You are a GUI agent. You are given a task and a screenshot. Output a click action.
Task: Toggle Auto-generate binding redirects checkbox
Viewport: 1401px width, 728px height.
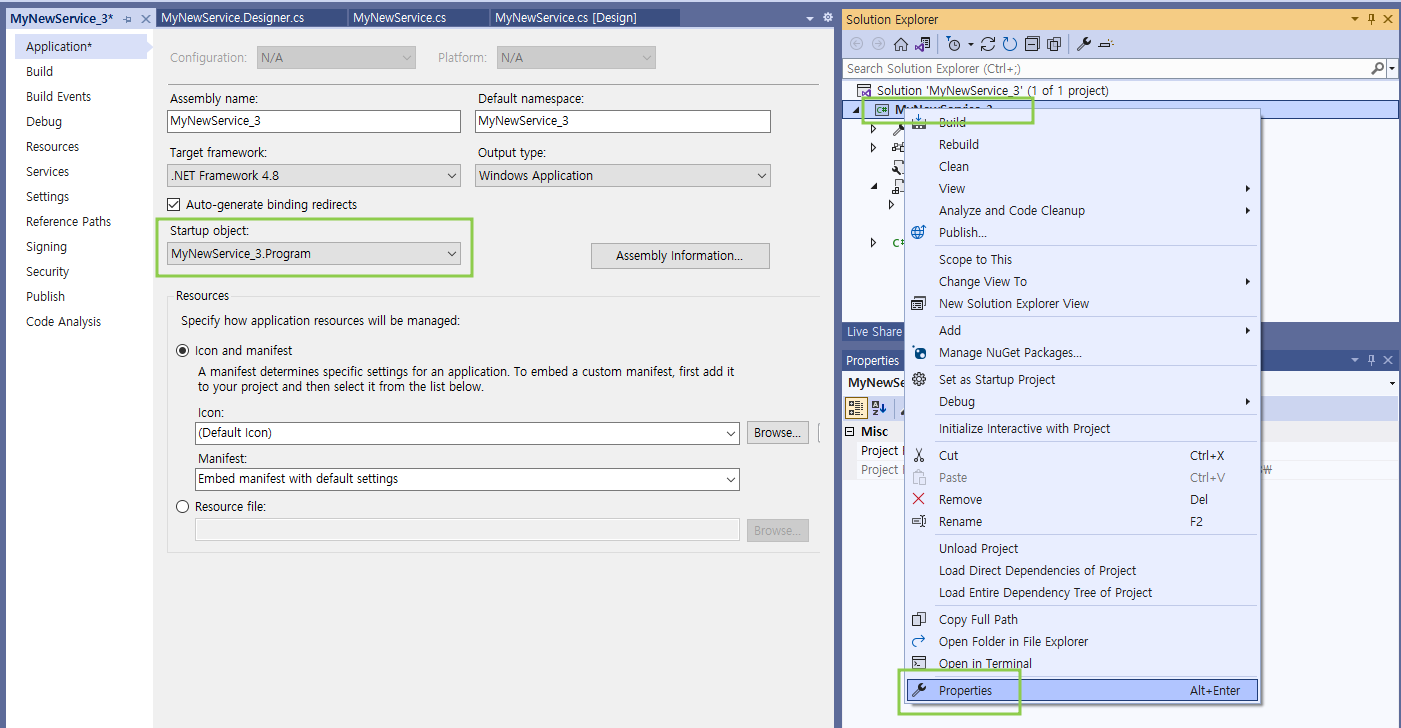tap(176, 204)
